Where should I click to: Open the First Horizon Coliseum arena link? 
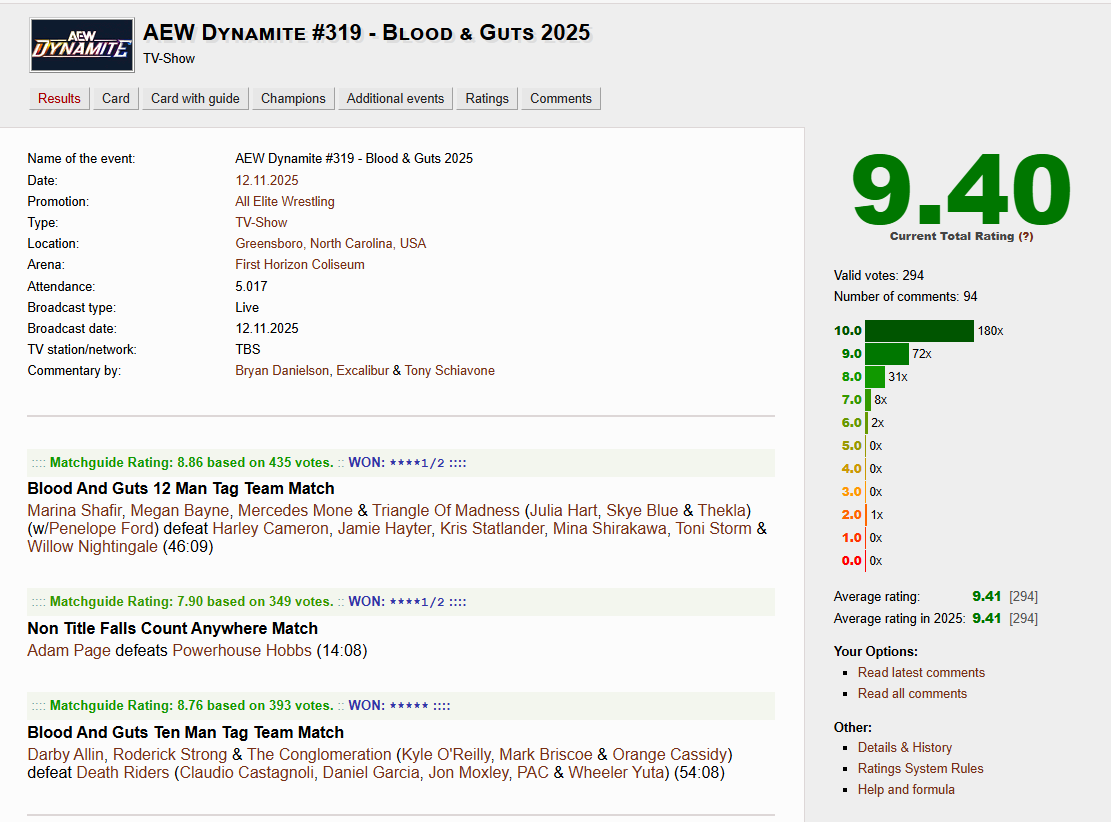300,265
